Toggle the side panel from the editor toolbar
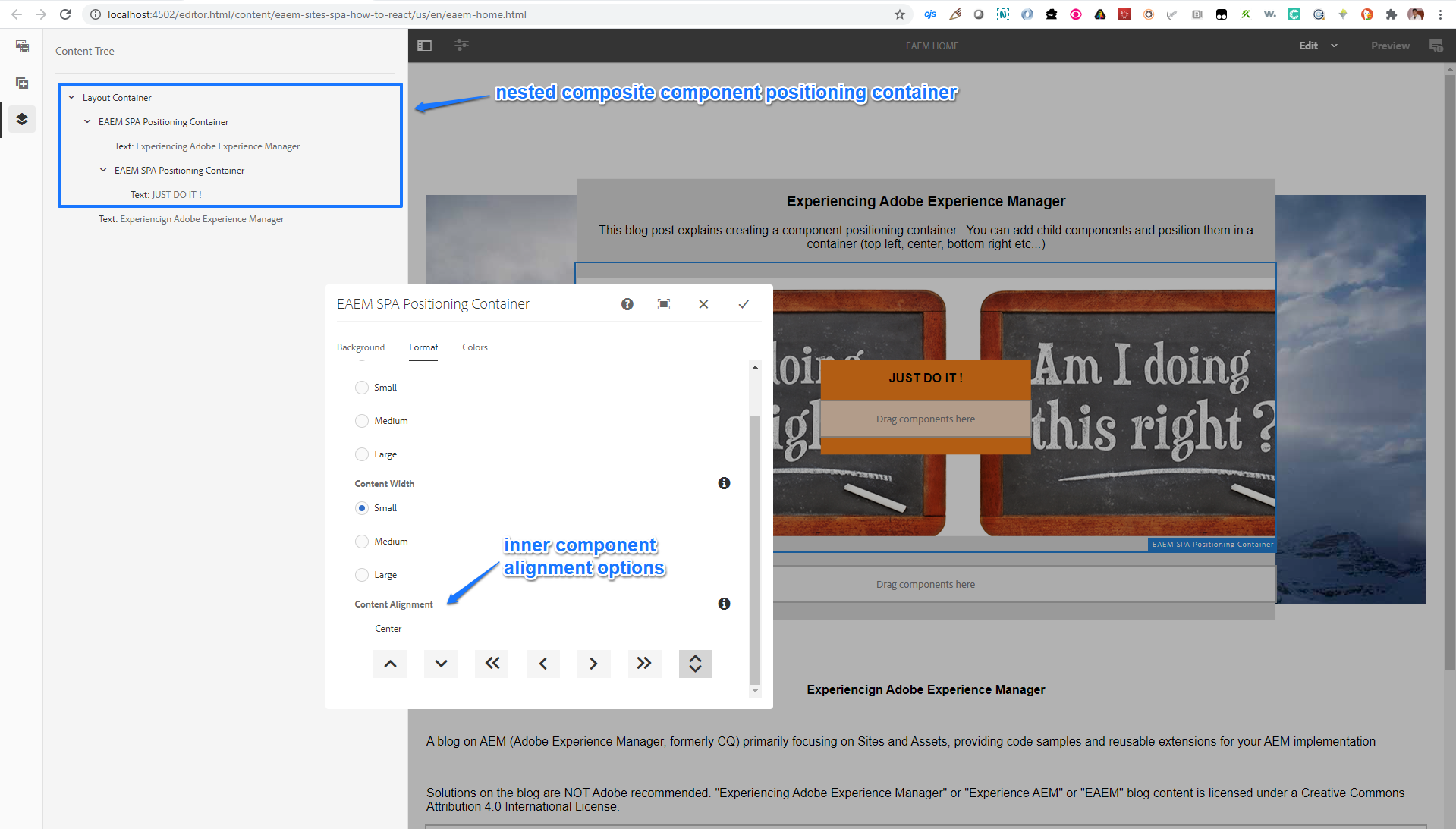This screenshot has width=1456, height=829. tap(425, 46)
